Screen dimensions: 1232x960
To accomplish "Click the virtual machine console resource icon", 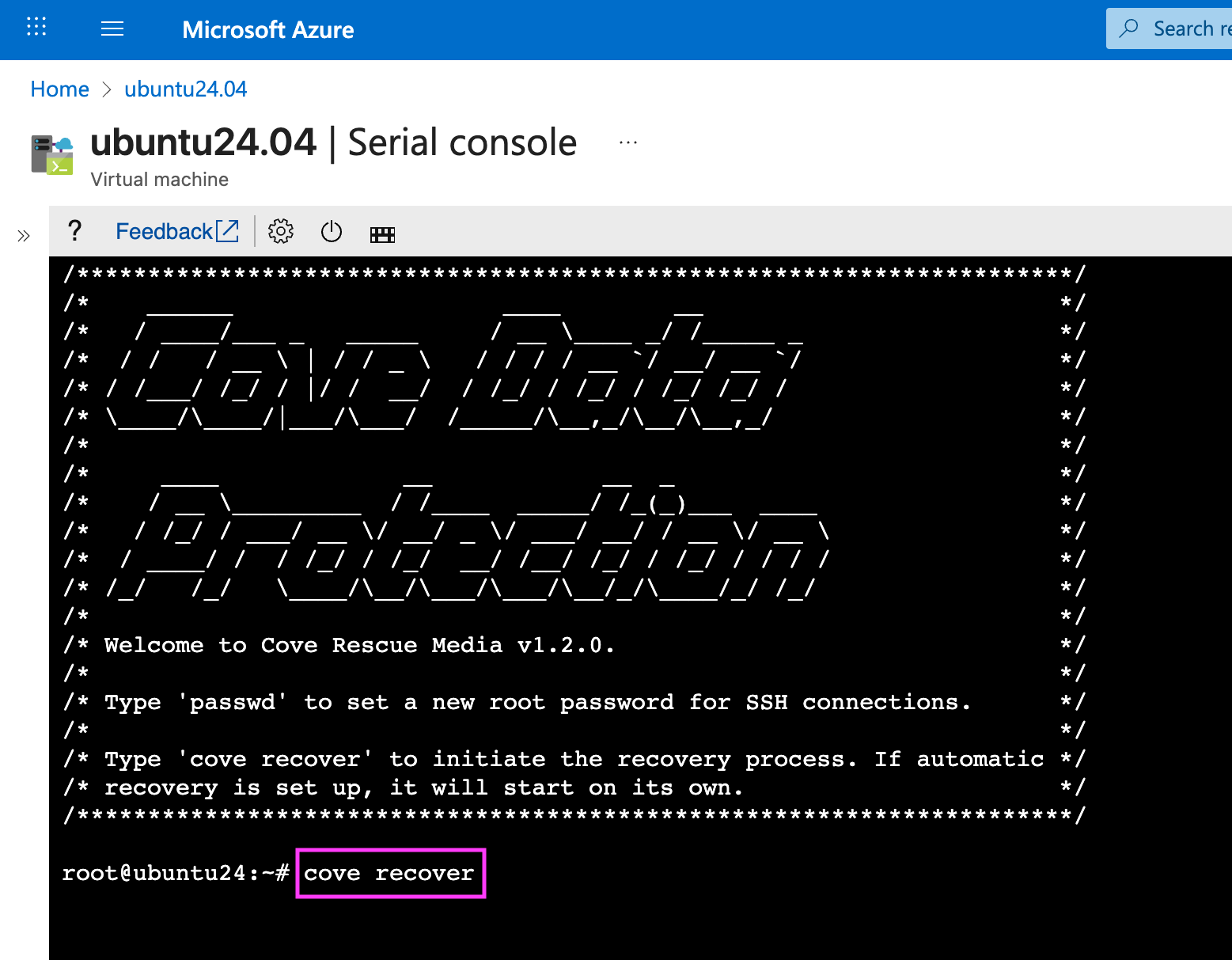I will pos(52,154).
